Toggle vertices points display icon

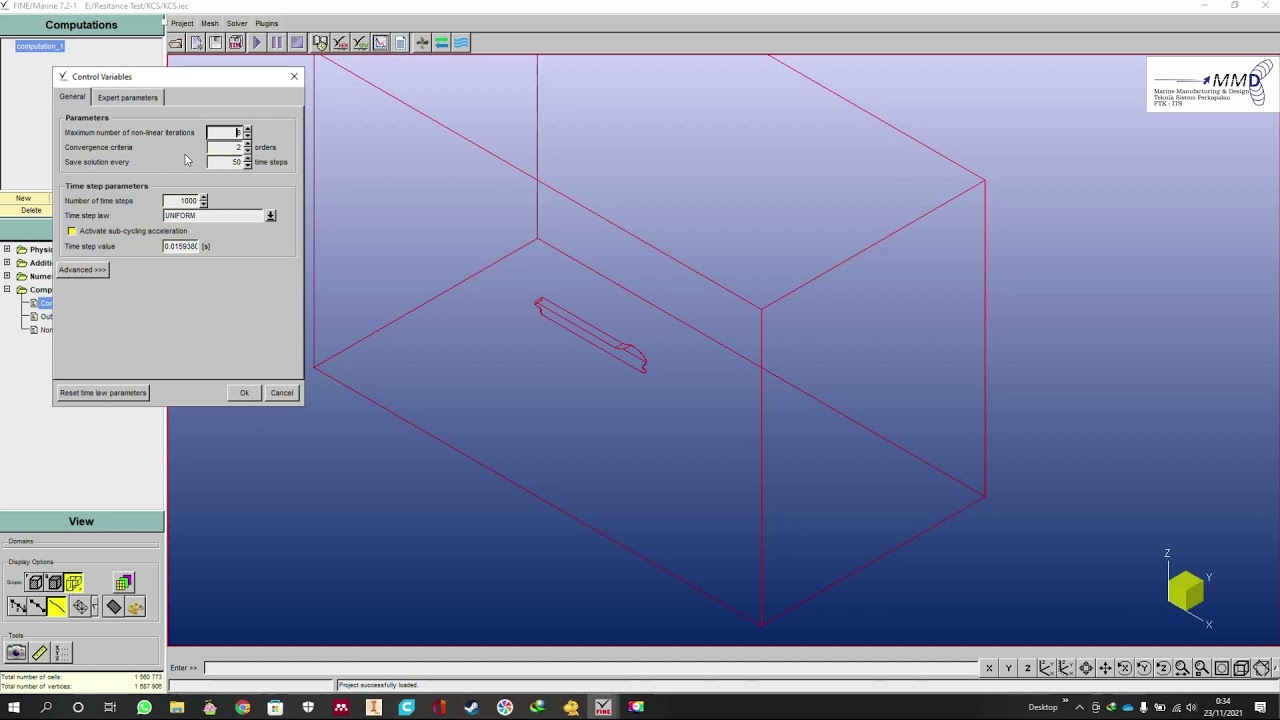click(37, 606)
